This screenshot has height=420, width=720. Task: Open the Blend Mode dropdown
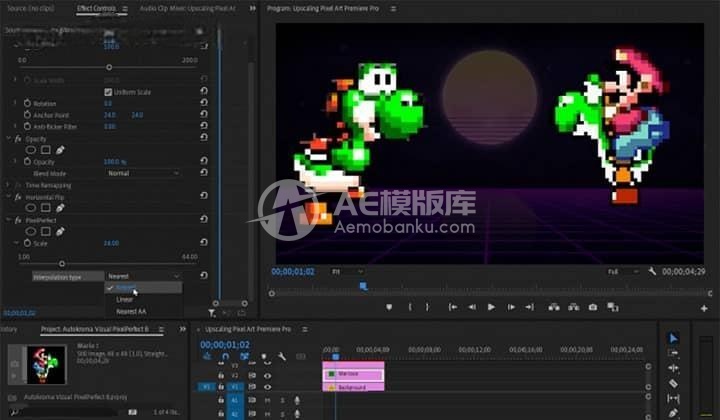(x=142, y=173)
